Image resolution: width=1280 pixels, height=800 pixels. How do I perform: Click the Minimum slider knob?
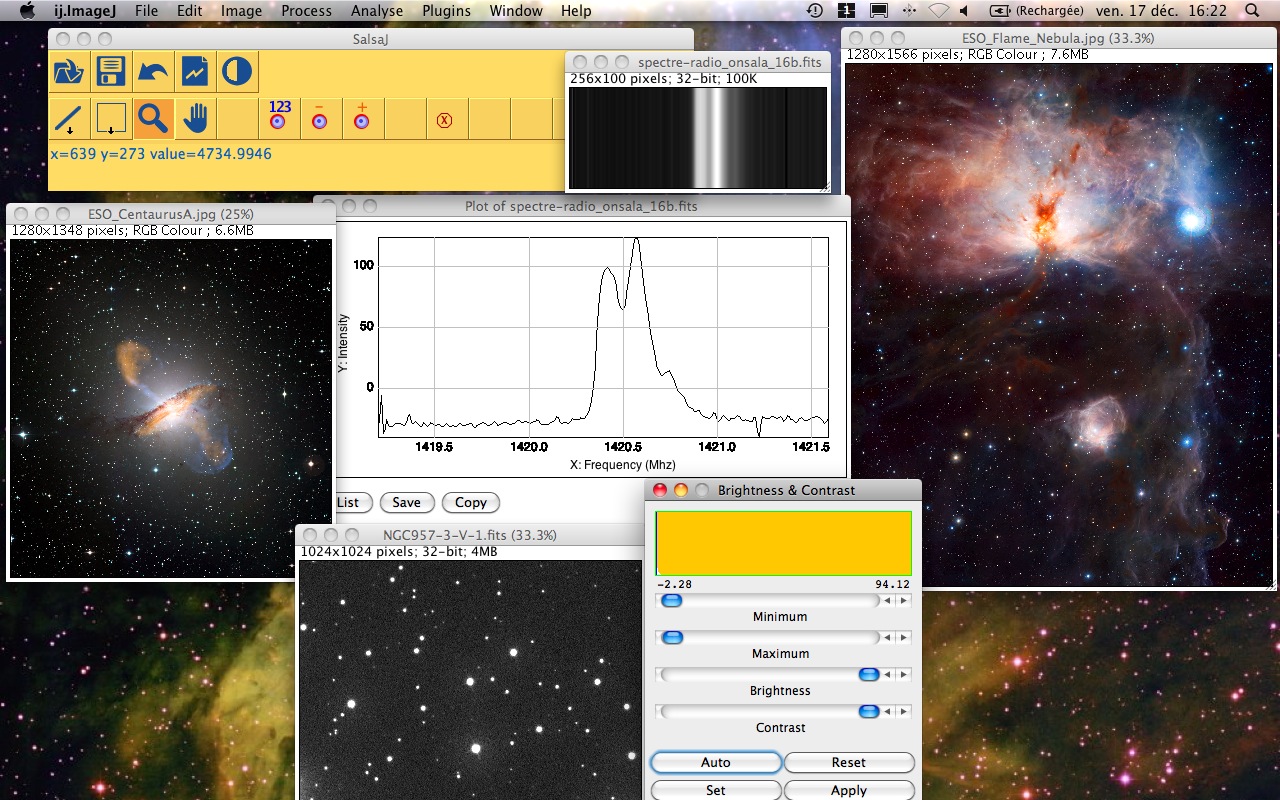[671, 600]
